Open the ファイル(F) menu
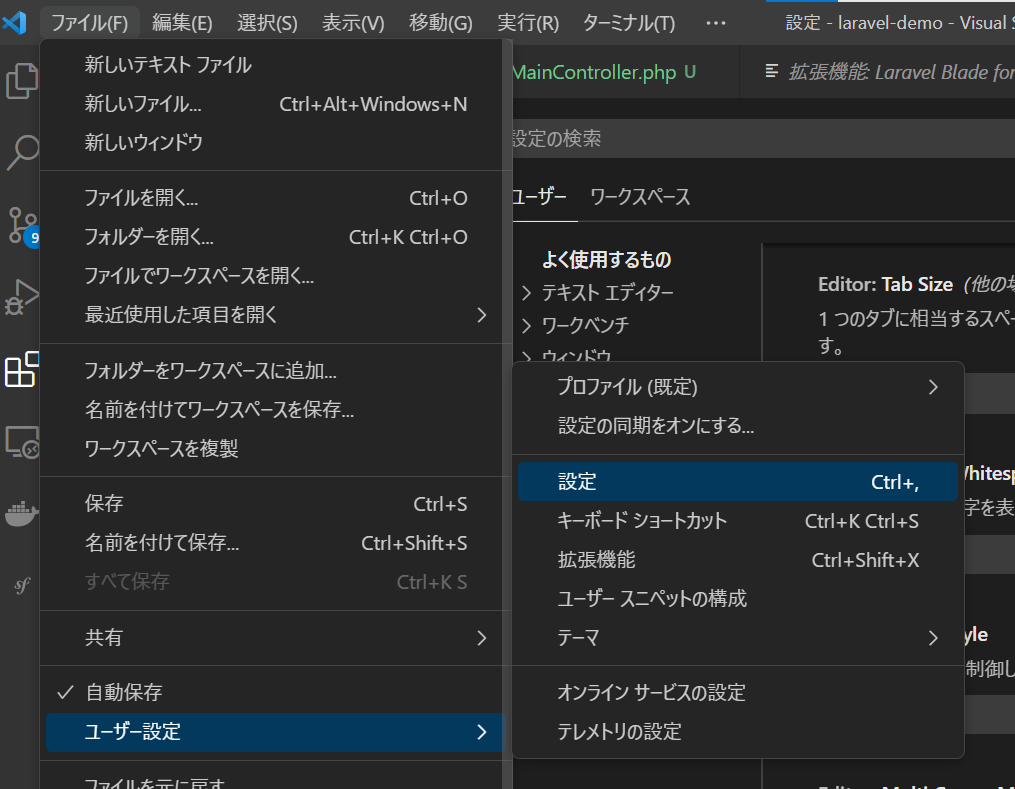Screen dimensions: 1015x789 pyautogui.click(x=89, y=23)
